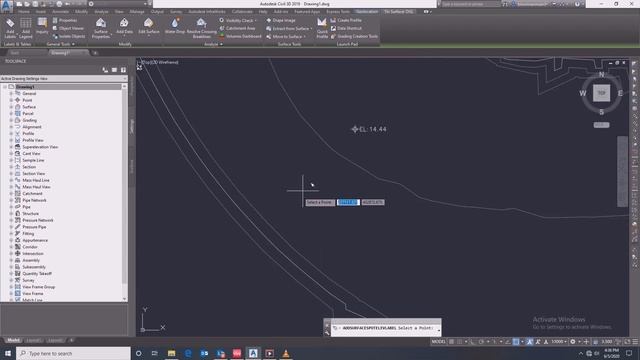Expand the Pipe Network tree node
This screenshot has width=640, height=360.
pyautogui.click(x=11, y=200)
